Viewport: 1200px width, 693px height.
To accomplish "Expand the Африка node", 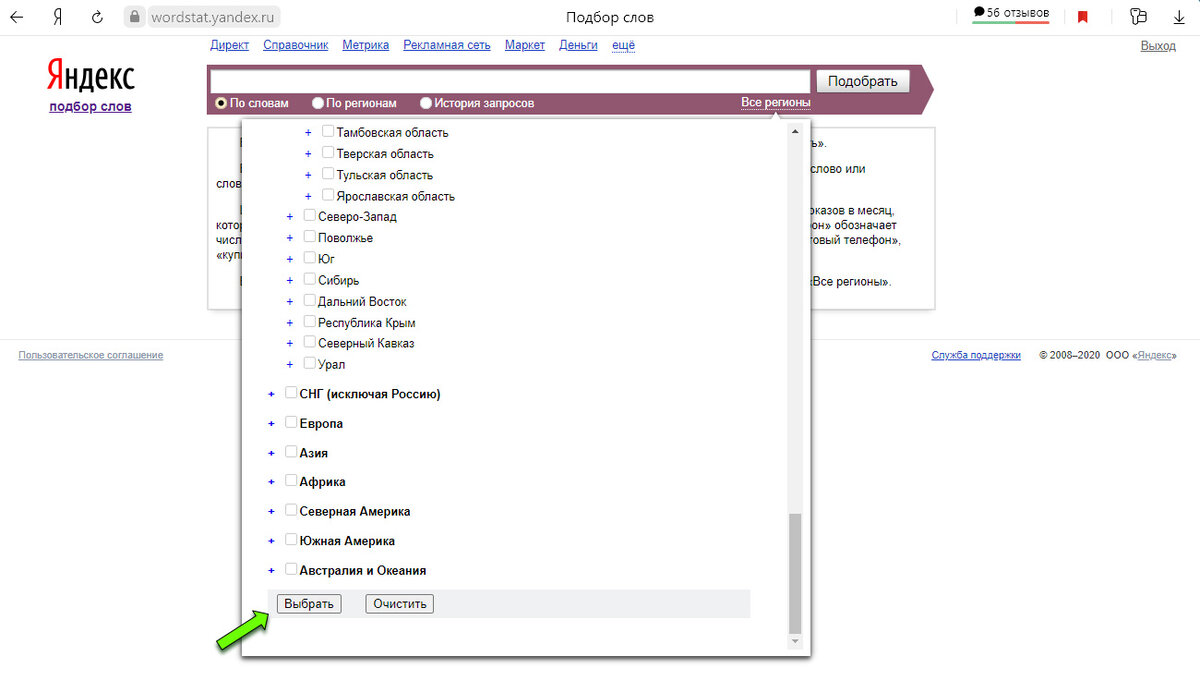I will 271,482.
